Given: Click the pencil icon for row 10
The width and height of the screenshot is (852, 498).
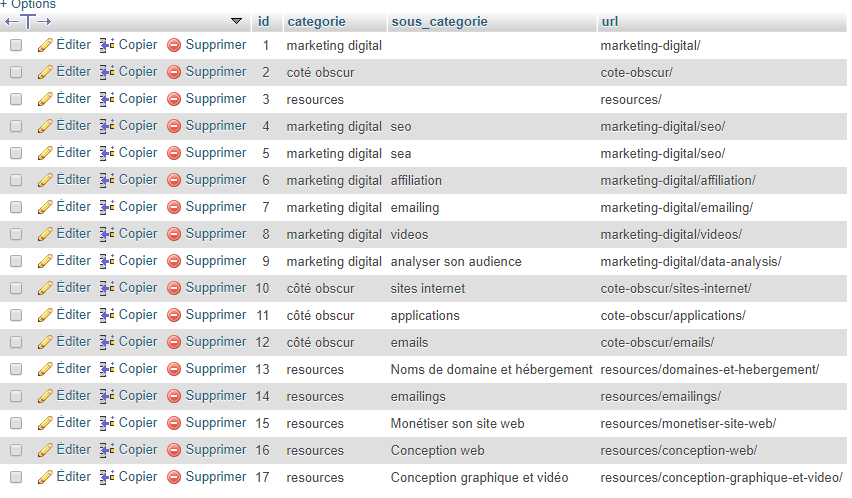Looking at the screenshot, I should pyautogui.click(x=45, y=288).
